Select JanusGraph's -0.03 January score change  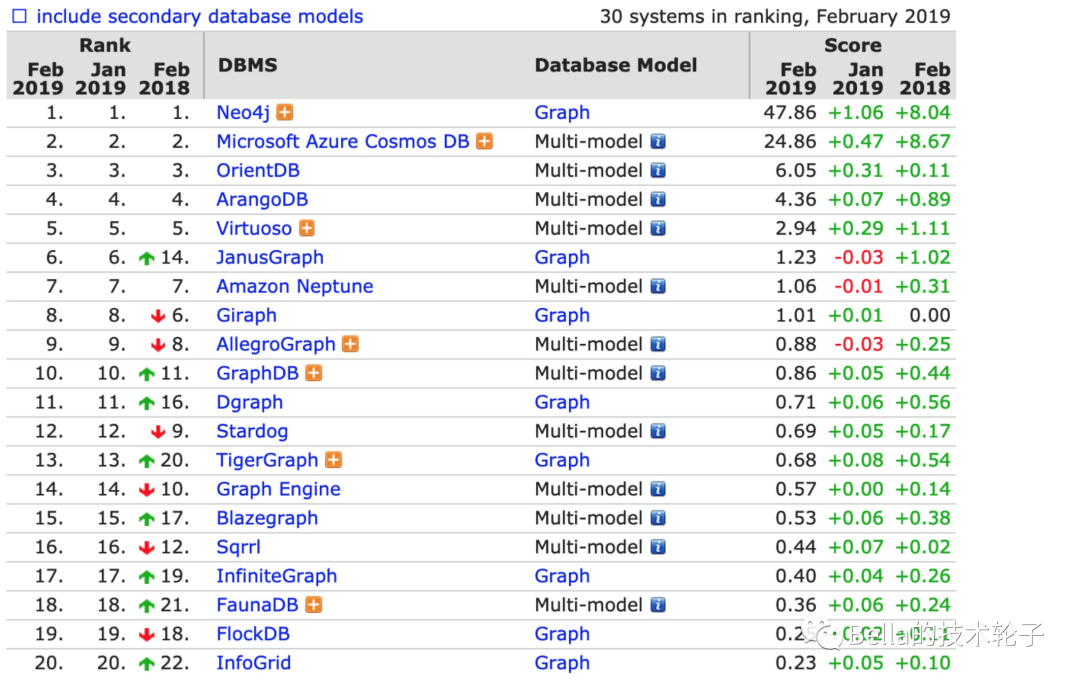pos(859,257)
